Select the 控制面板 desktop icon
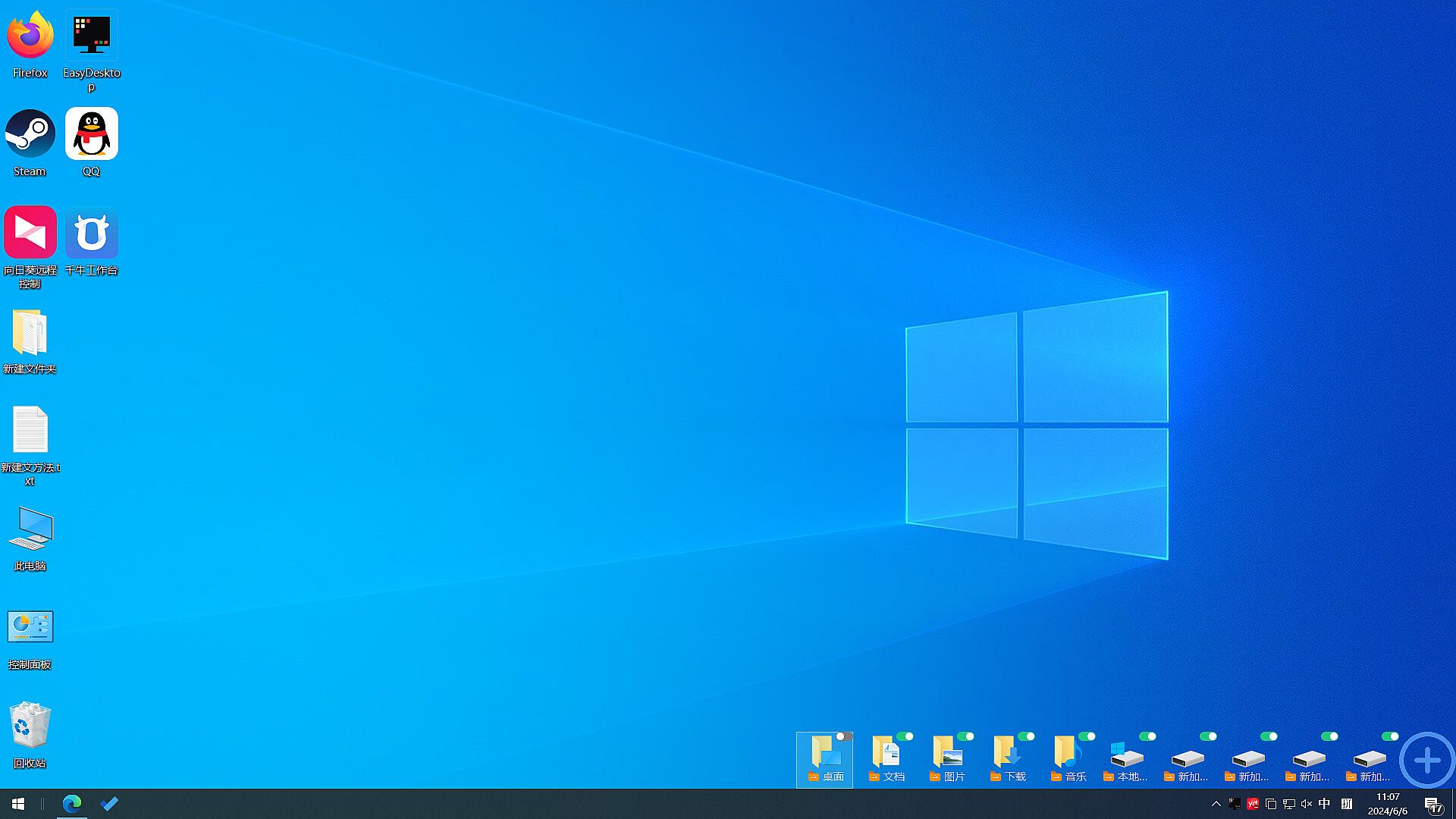Viewport: 1456px width, 819px height. (30, 627)
